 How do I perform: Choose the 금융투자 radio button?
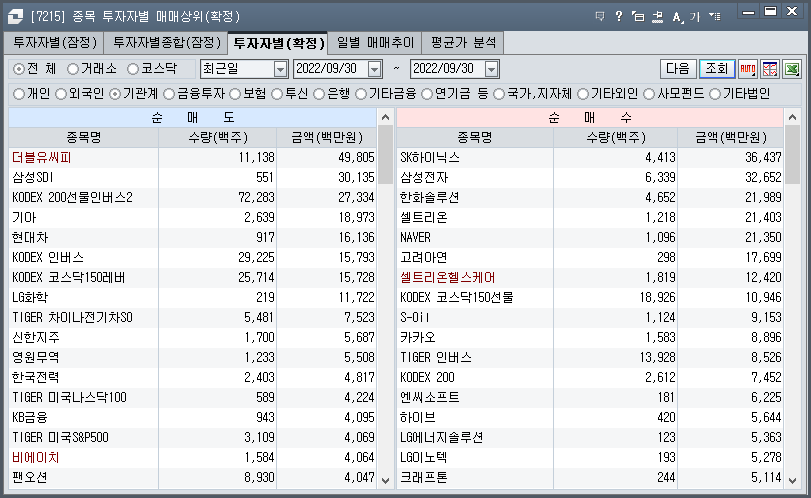pos(169,94)
